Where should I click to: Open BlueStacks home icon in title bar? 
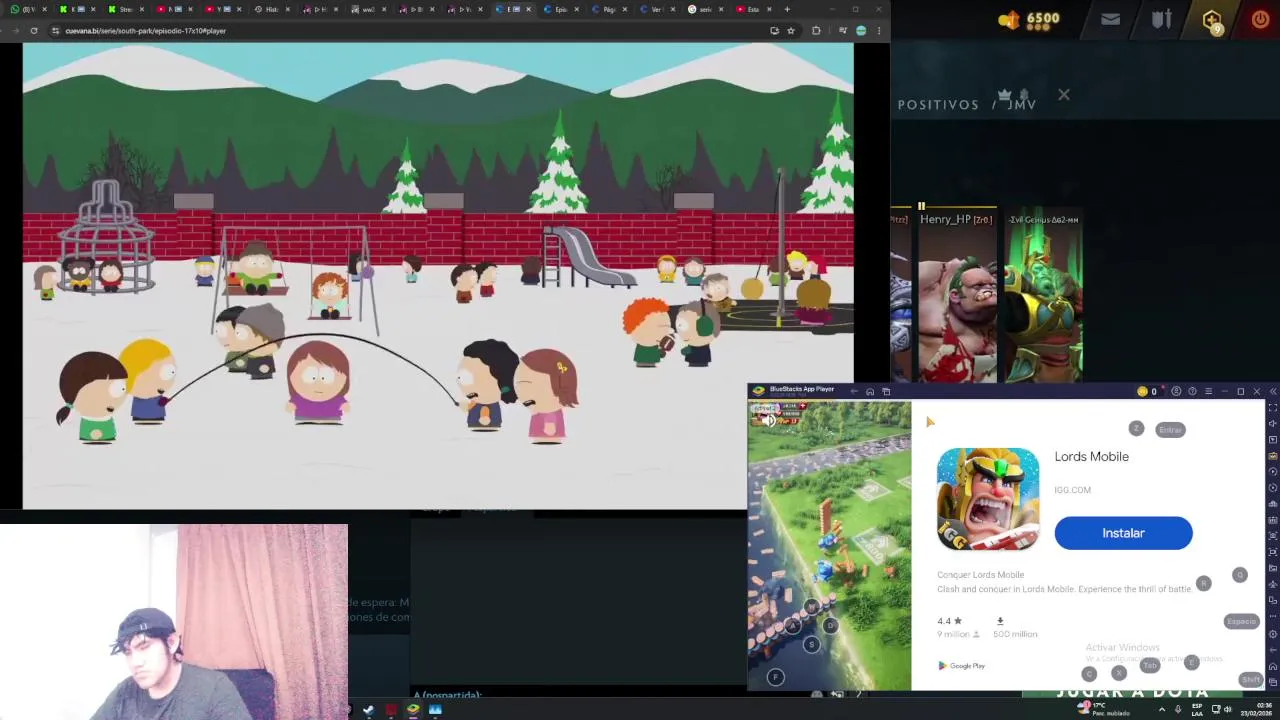point(870,391)
